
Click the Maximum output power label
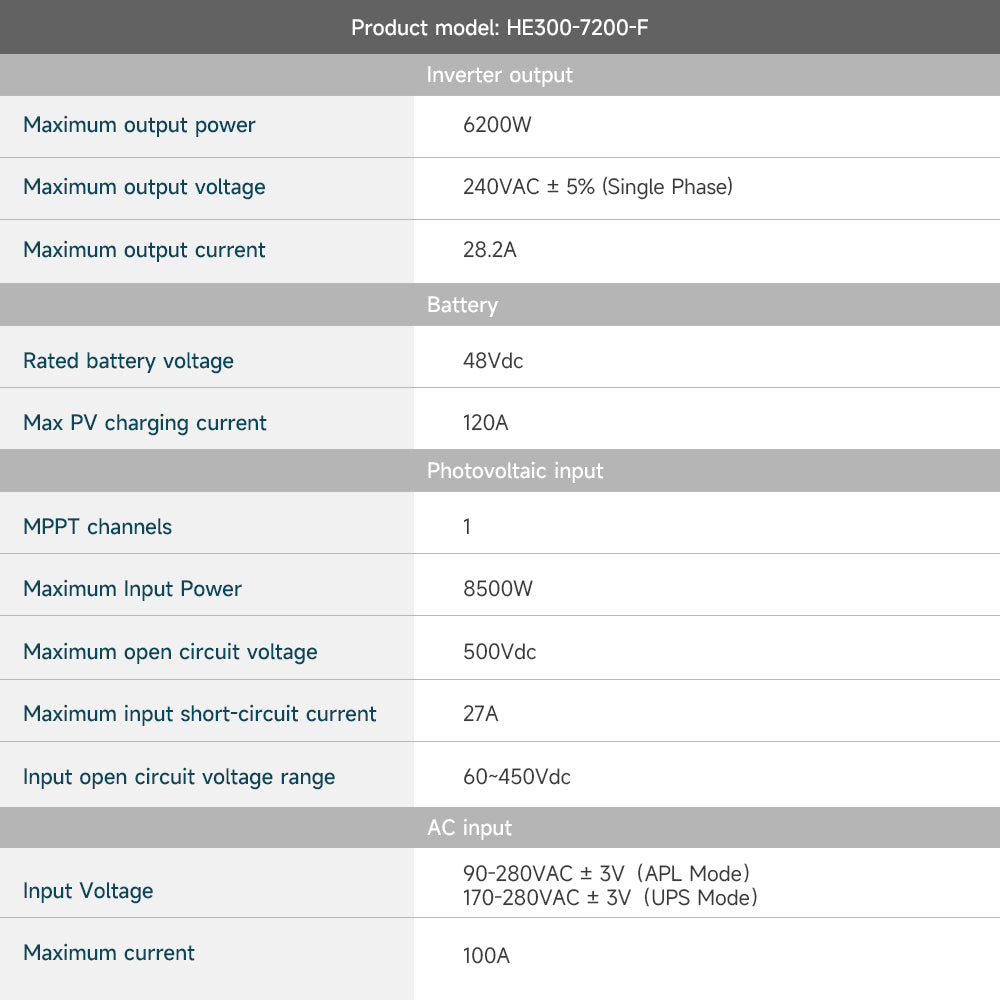click(x=138, y=125)
